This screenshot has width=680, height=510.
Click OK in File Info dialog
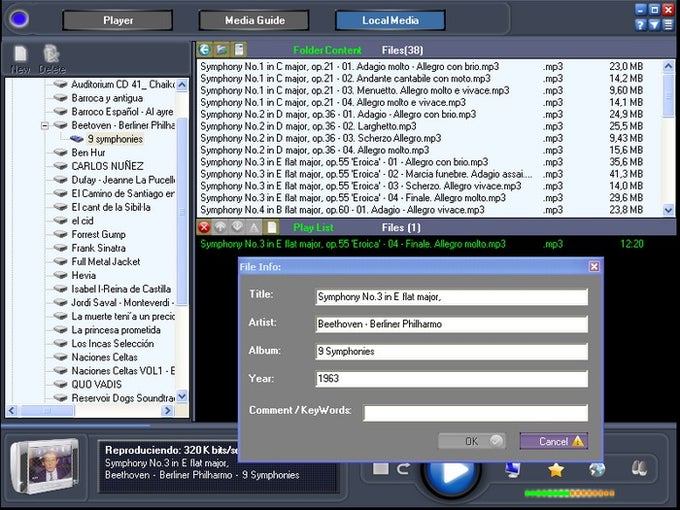click(472, 441)
